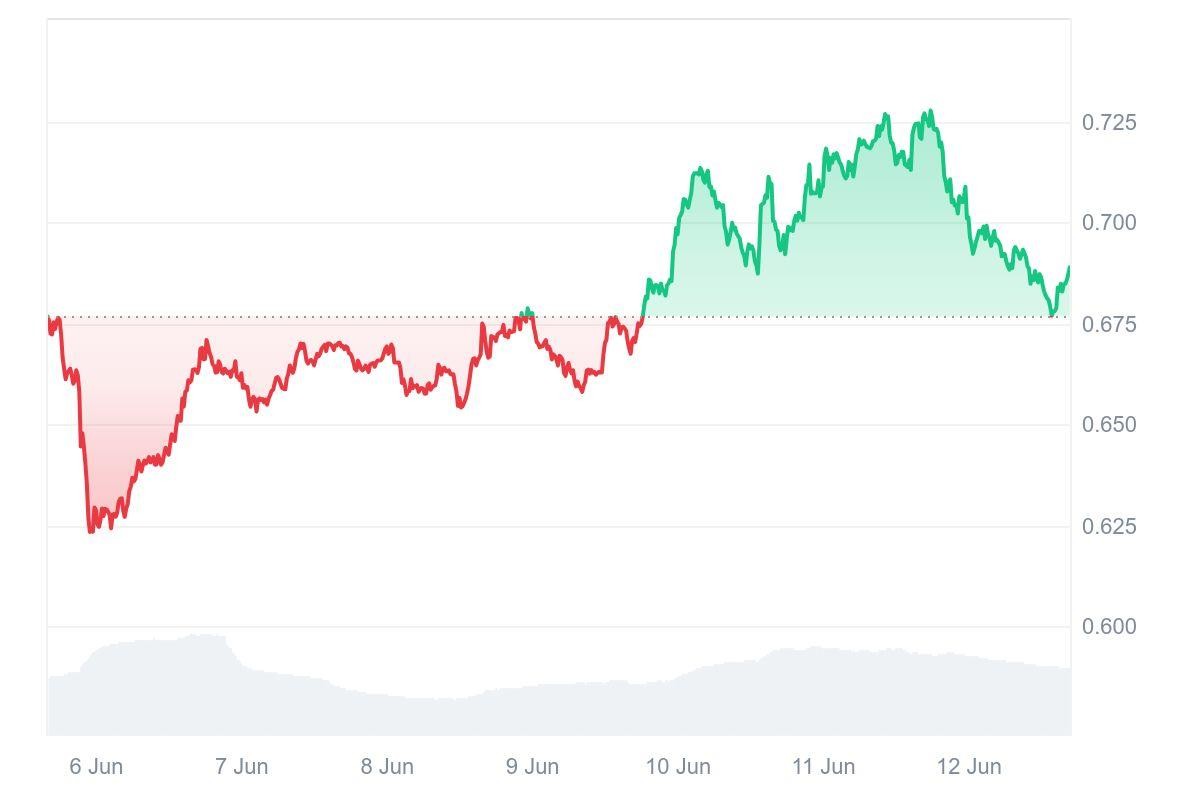Image resolution: width=1200 pixels, height=800 pixels.
Task: Click the 12 Jun date label
Action: (x=968, y=767)
